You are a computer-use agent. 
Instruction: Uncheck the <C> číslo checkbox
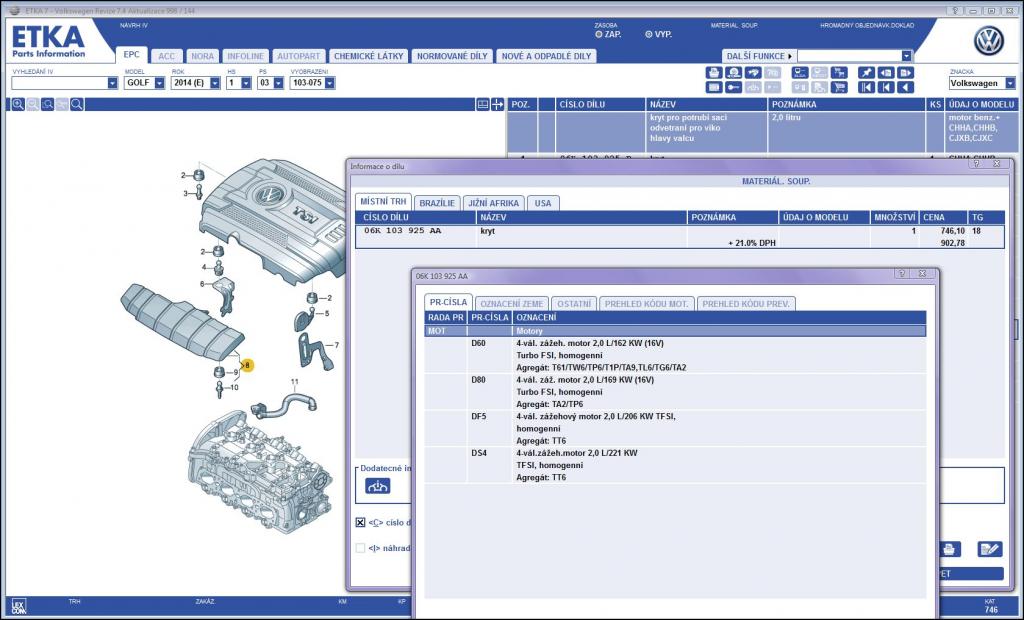tap(360, 523)
